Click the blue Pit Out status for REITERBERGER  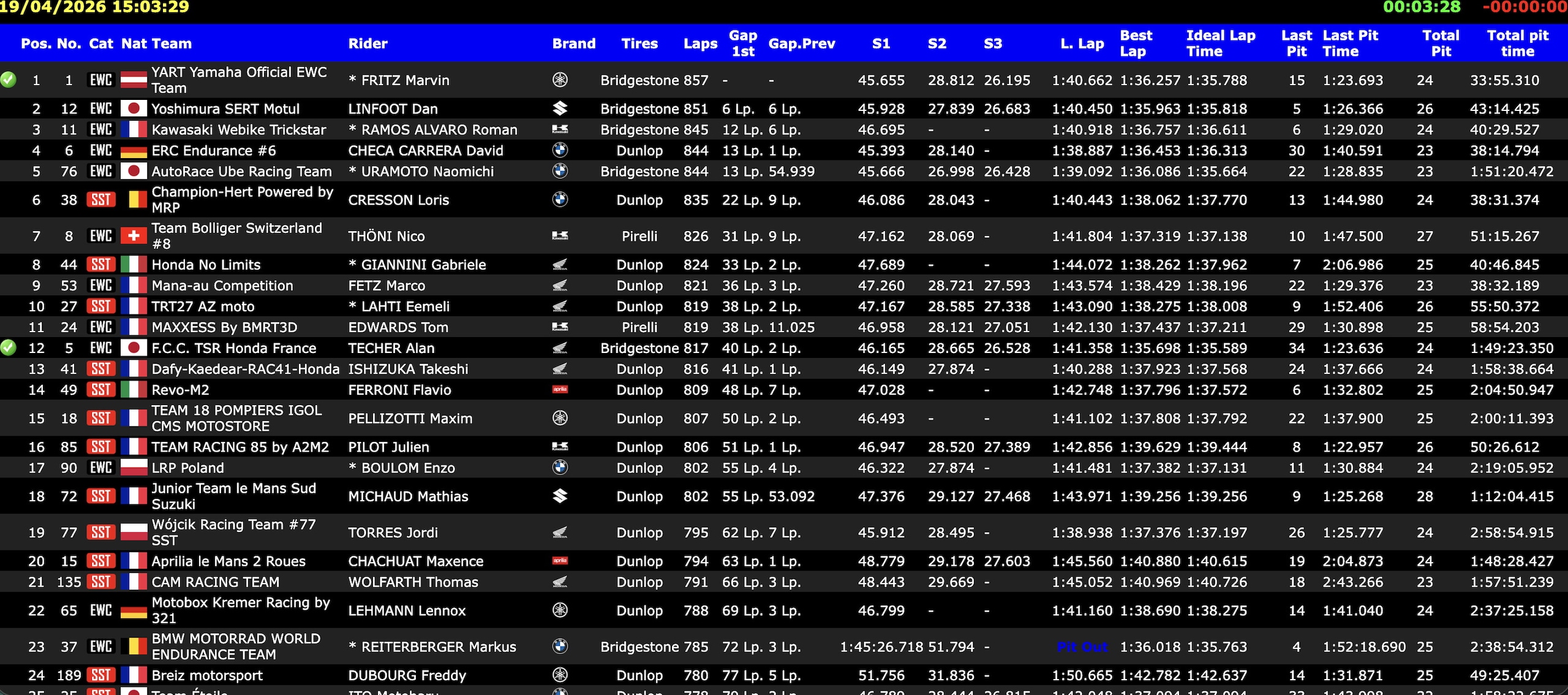(1082, 647)
